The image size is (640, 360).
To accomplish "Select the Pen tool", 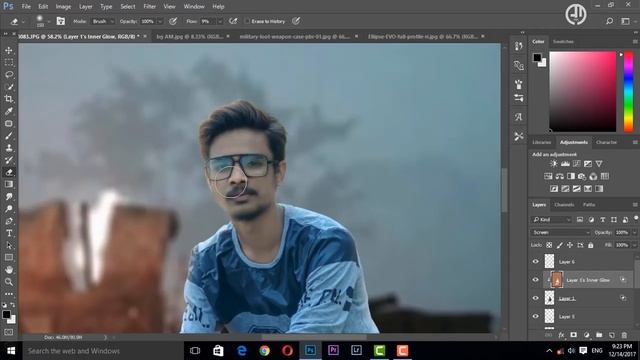I will coord(9,221).
